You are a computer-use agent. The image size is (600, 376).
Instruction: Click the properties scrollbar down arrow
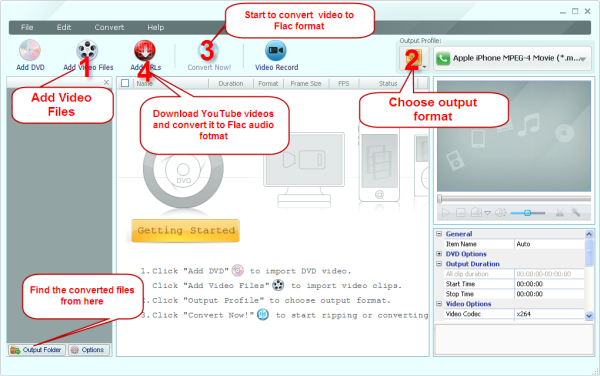(589, 316)
